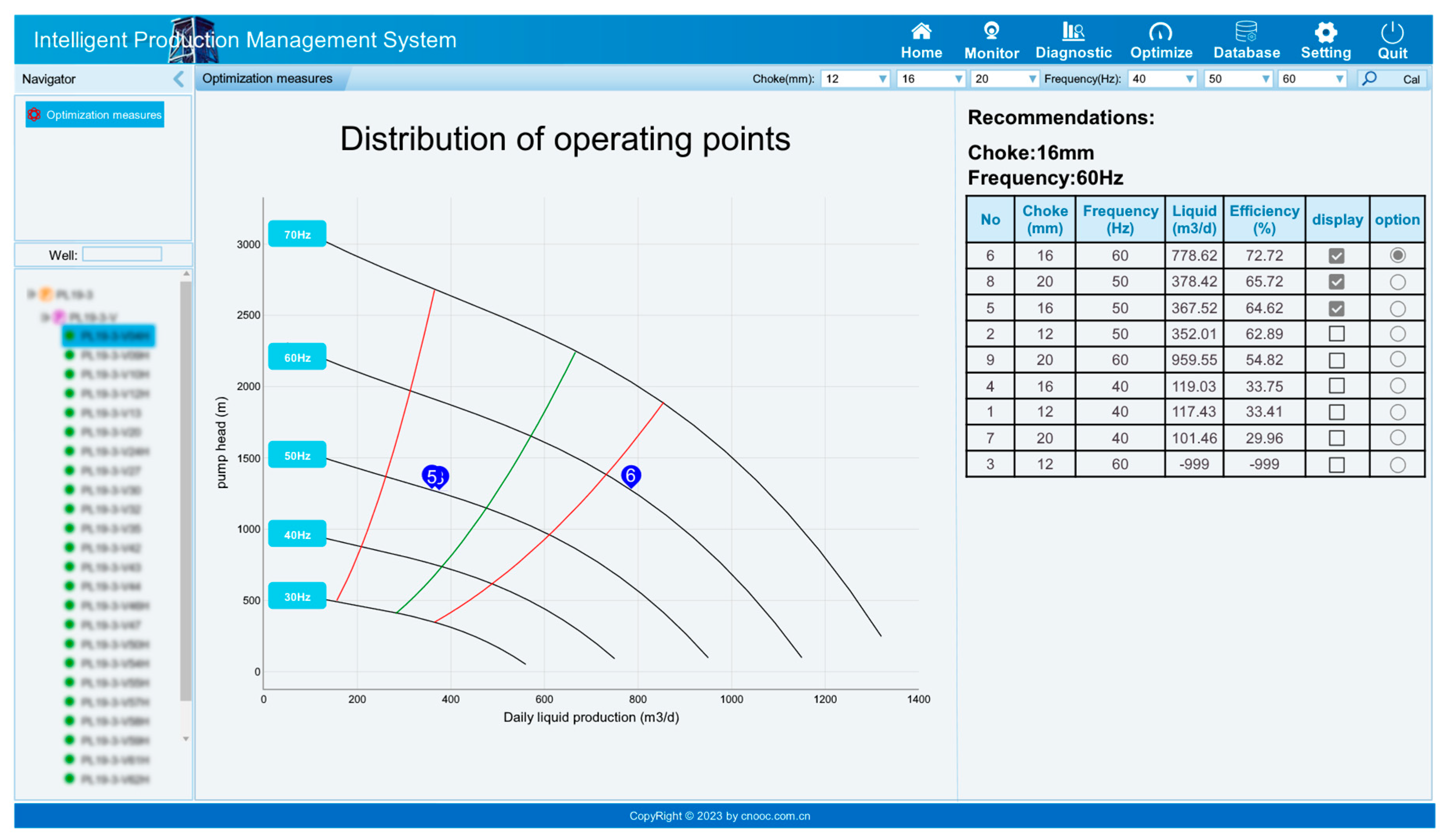Collapse the Navigator panel with chevron

178,79
